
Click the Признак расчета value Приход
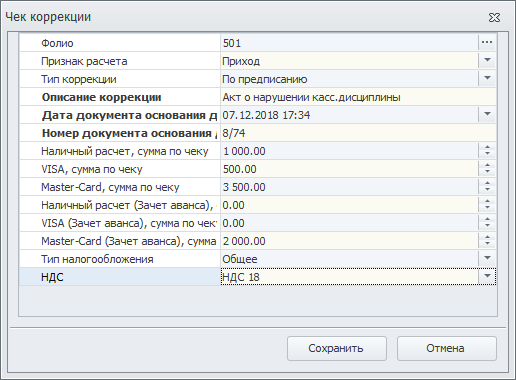[x=349, y=61]
